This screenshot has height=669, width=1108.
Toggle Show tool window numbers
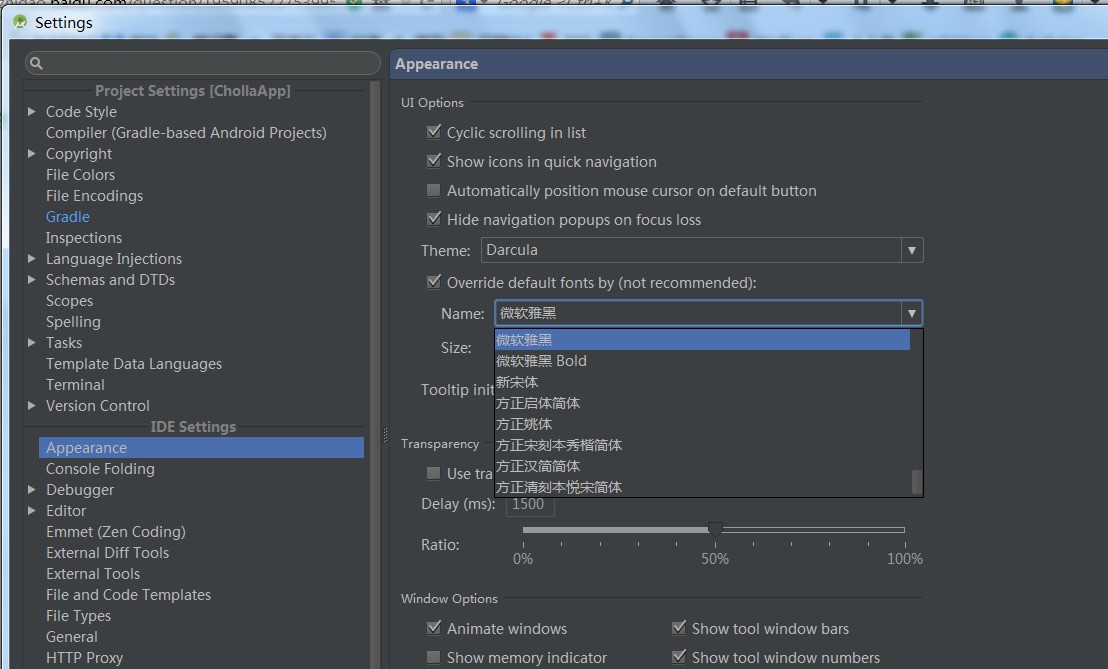679,657
